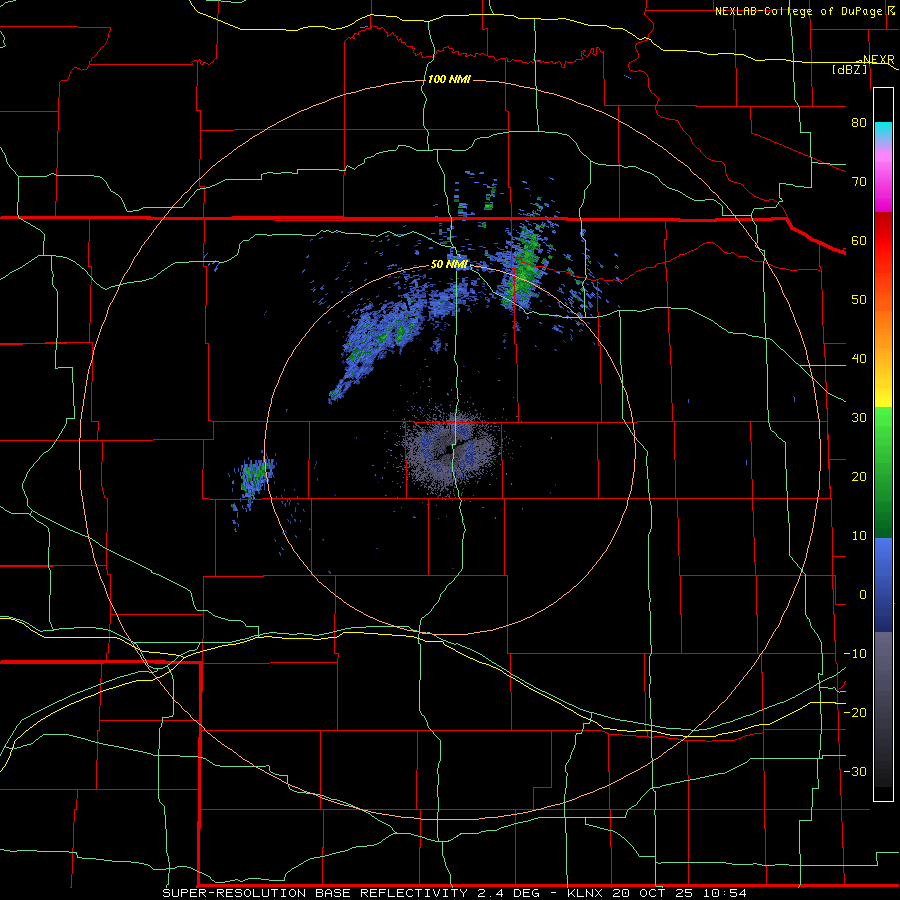Click the 10 value on the dBZ scale
This screenshot has width=900, height=900.
click(x=859, y=536)
